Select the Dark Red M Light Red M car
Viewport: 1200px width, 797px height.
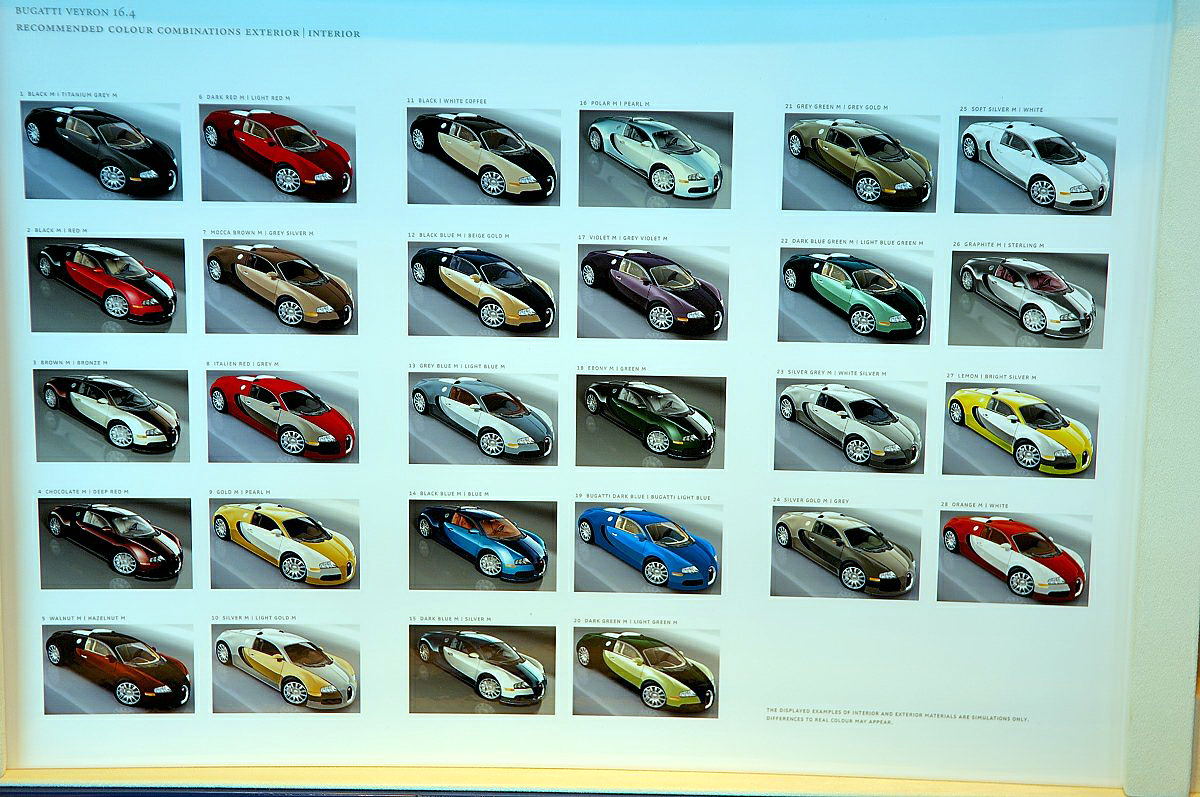pyautogui.click(x=277, y=153)
